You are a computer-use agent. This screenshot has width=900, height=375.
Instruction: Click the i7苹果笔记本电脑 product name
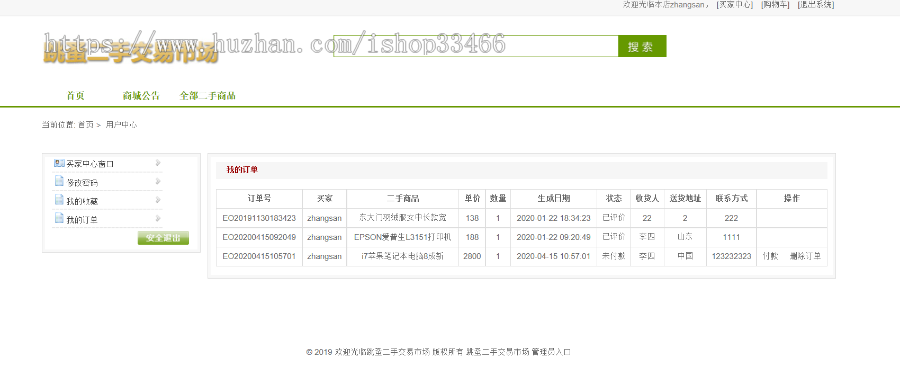coord(402,256)
